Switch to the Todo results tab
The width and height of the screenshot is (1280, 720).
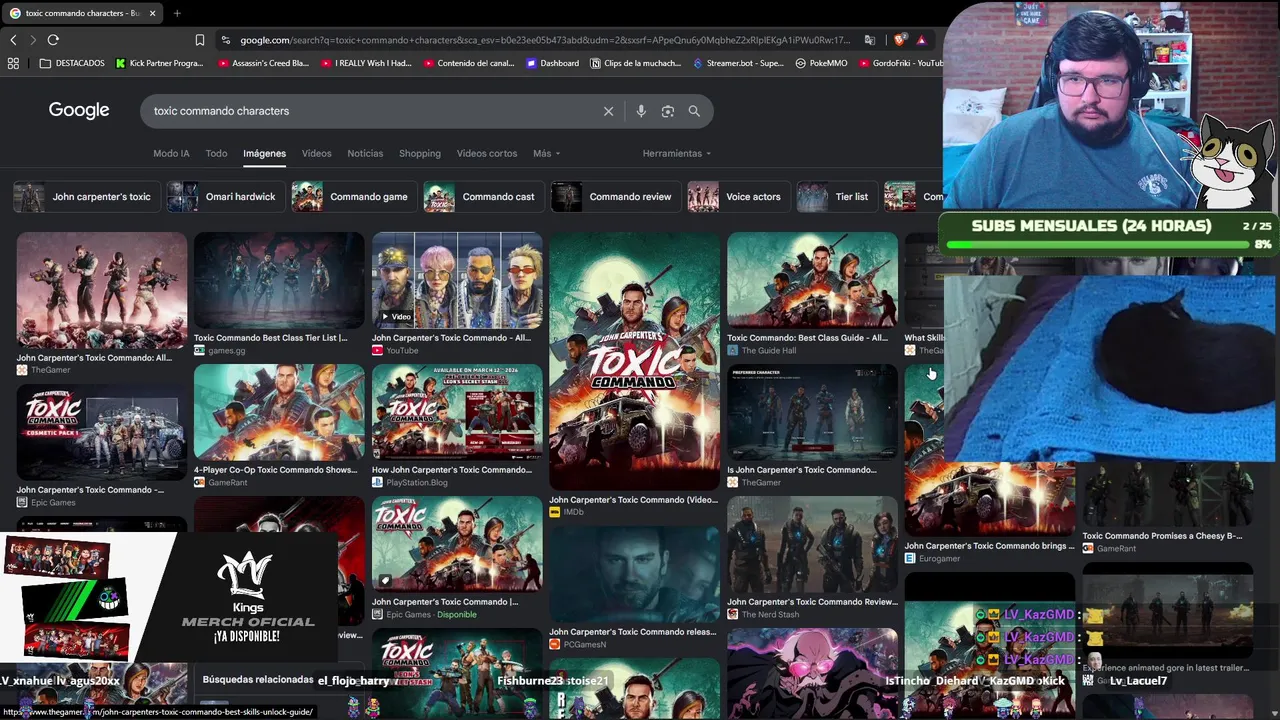coord(216,153)
